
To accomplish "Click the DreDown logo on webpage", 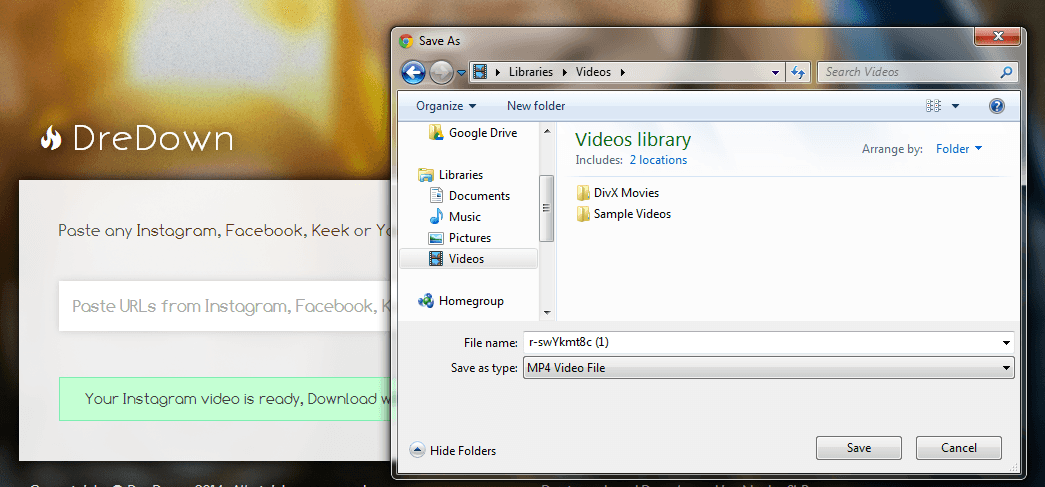I will click(x=137, y=138).
